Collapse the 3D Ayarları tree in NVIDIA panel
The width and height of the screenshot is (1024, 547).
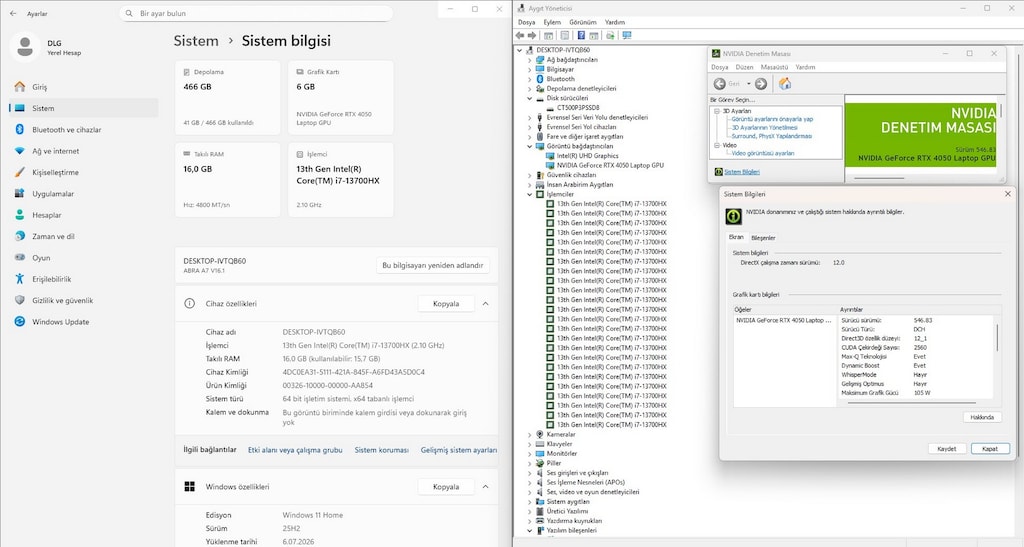pyautogui.click(x=716, y=111)
